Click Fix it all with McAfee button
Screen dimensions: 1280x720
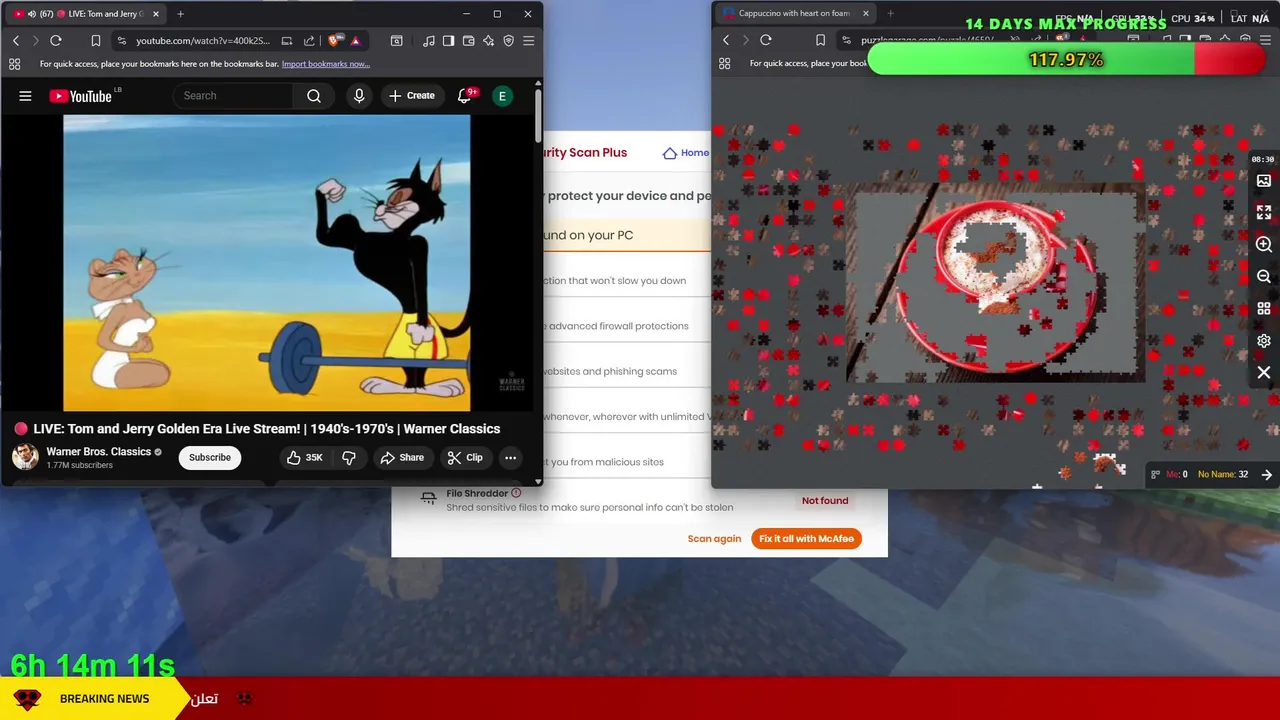point(806,539)
